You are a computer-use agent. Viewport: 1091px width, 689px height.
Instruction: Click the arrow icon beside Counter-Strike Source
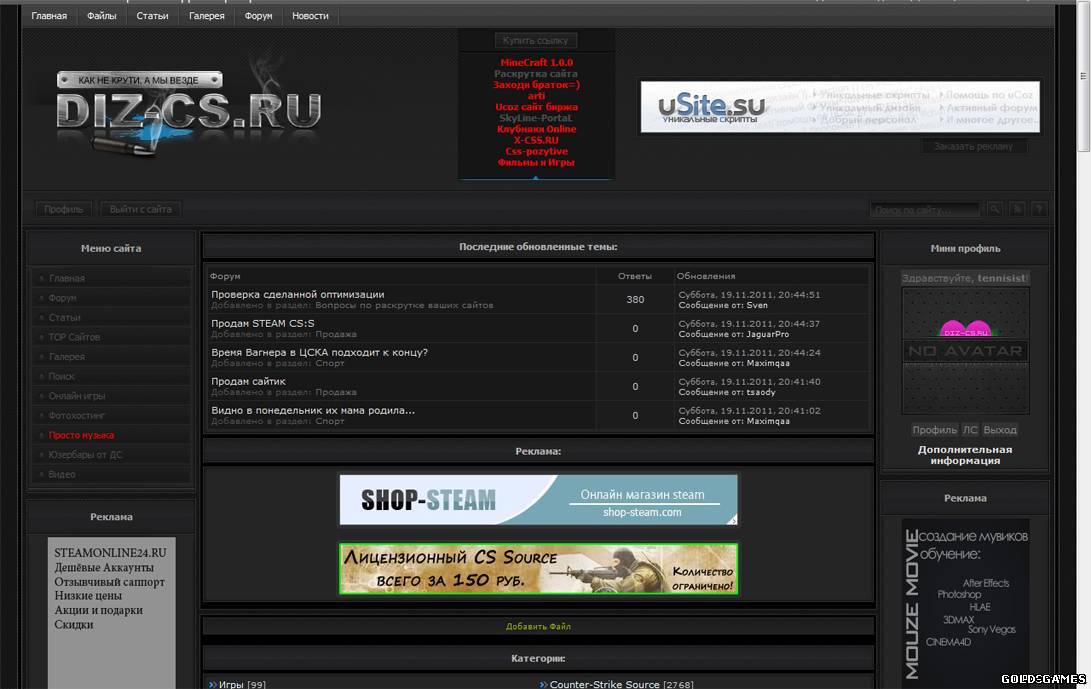pyautogui.click(x=543, y=684)
